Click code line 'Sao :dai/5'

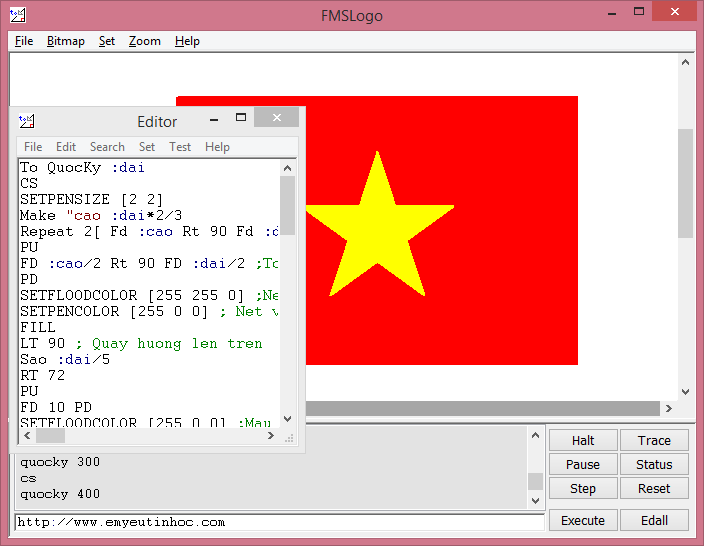[x=65, y=360]
